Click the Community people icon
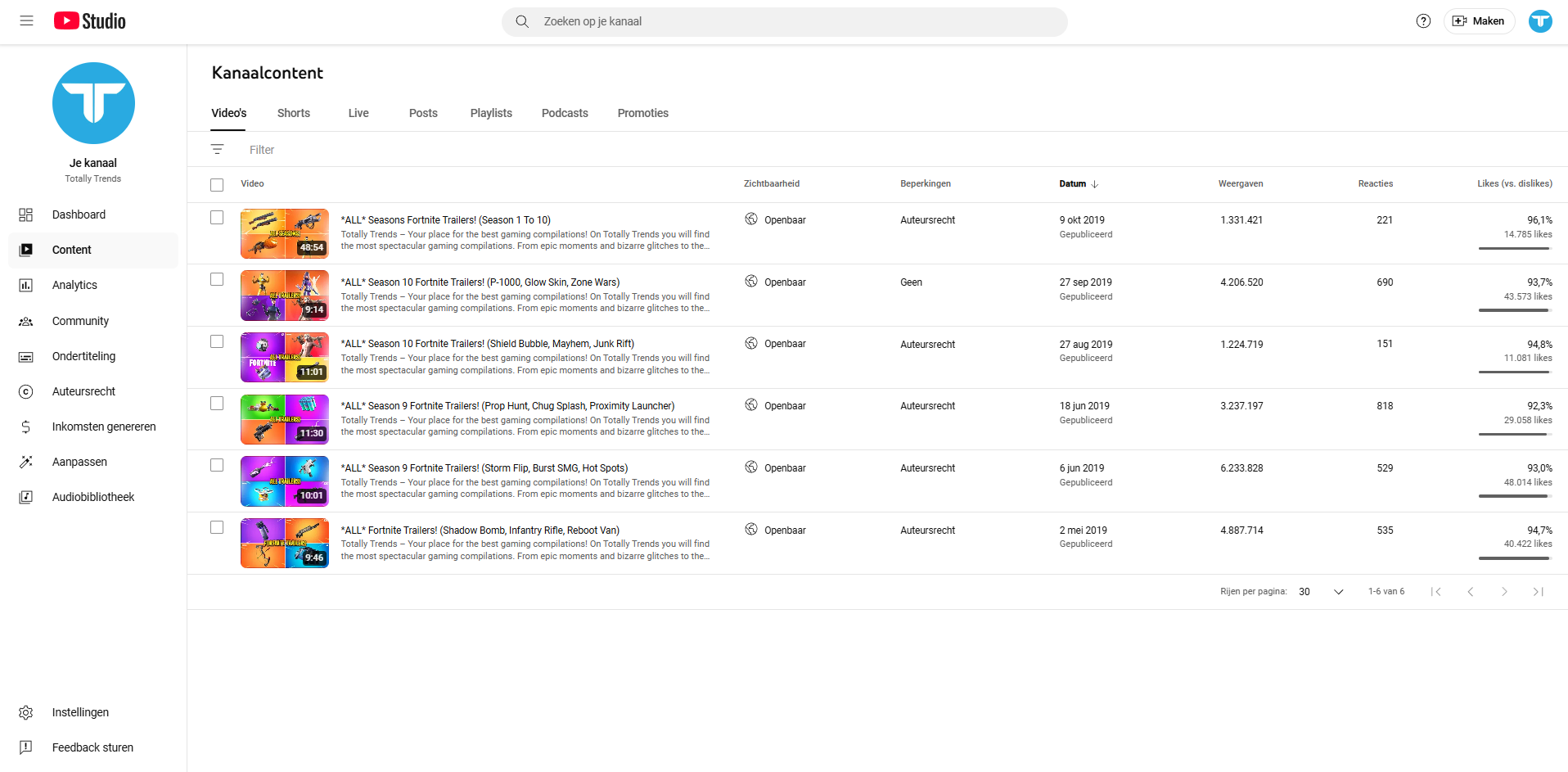 tap(26, 321)
